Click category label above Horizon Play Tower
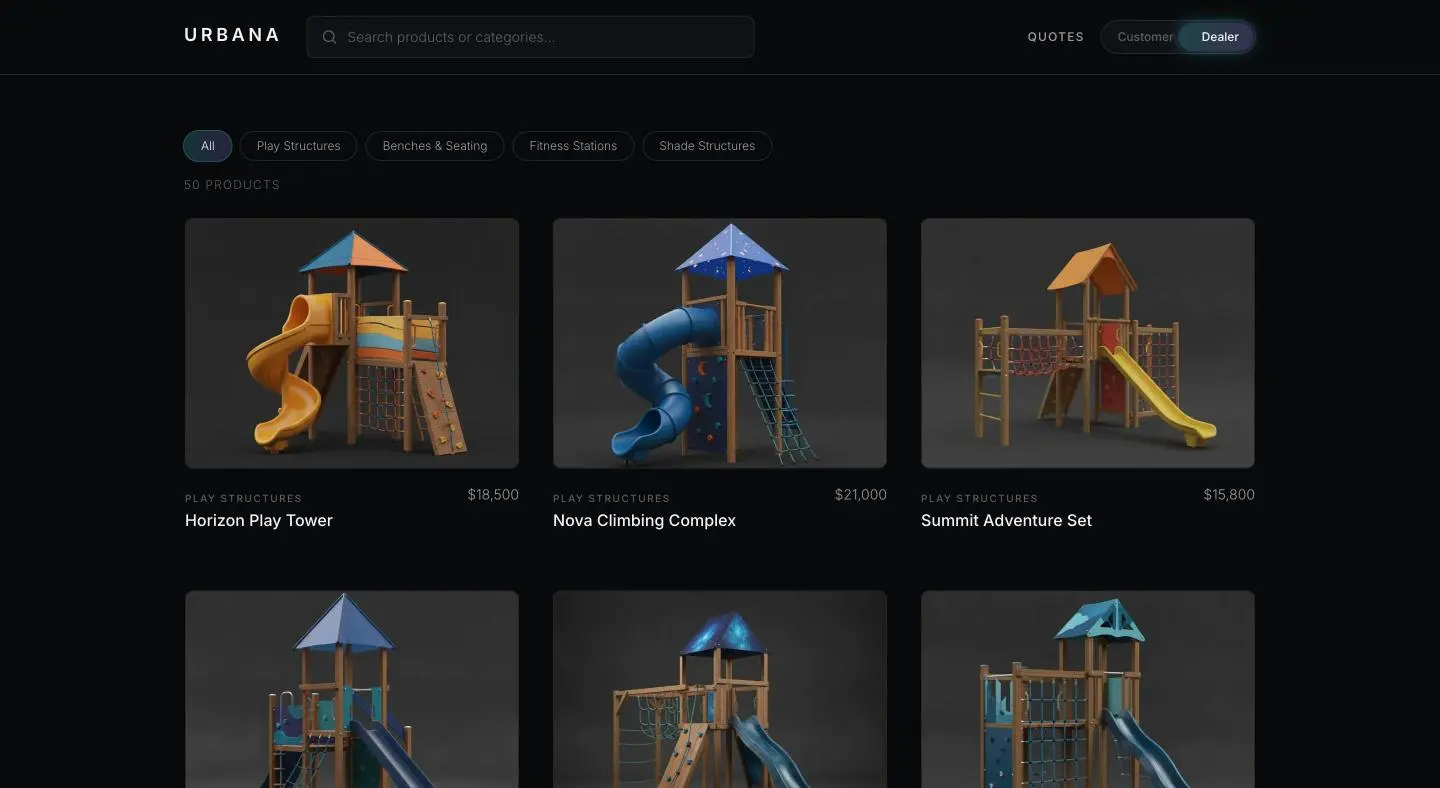 point(243,498)
